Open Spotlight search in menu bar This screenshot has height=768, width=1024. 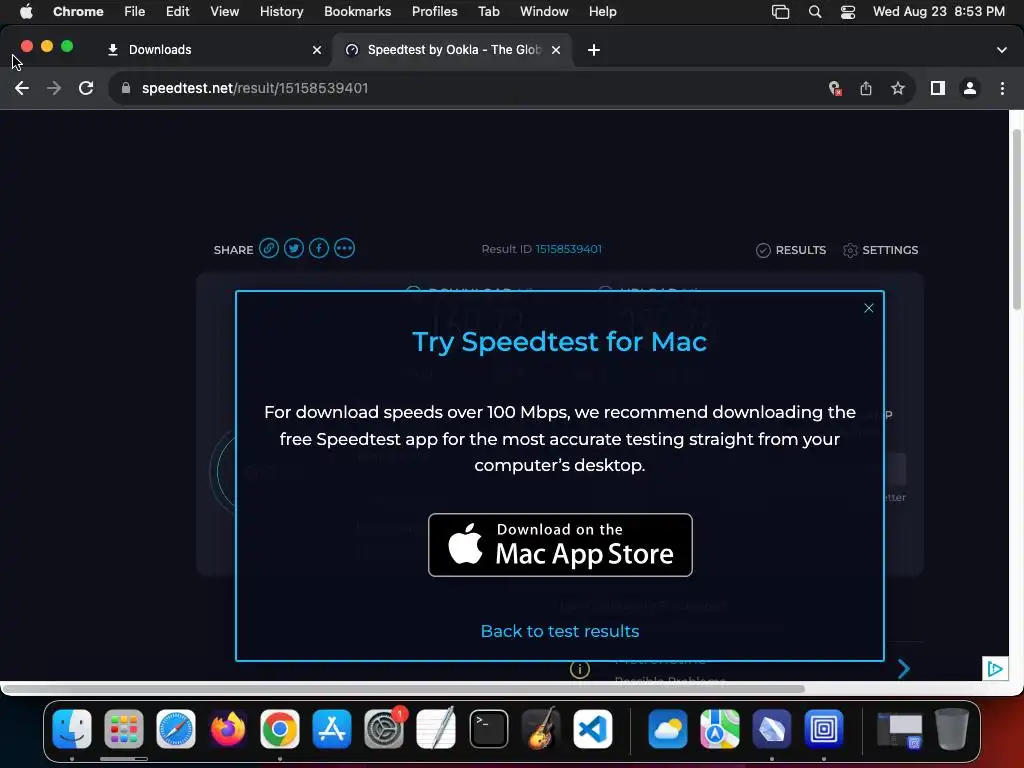pyautogui.click(x=815, y=12)
